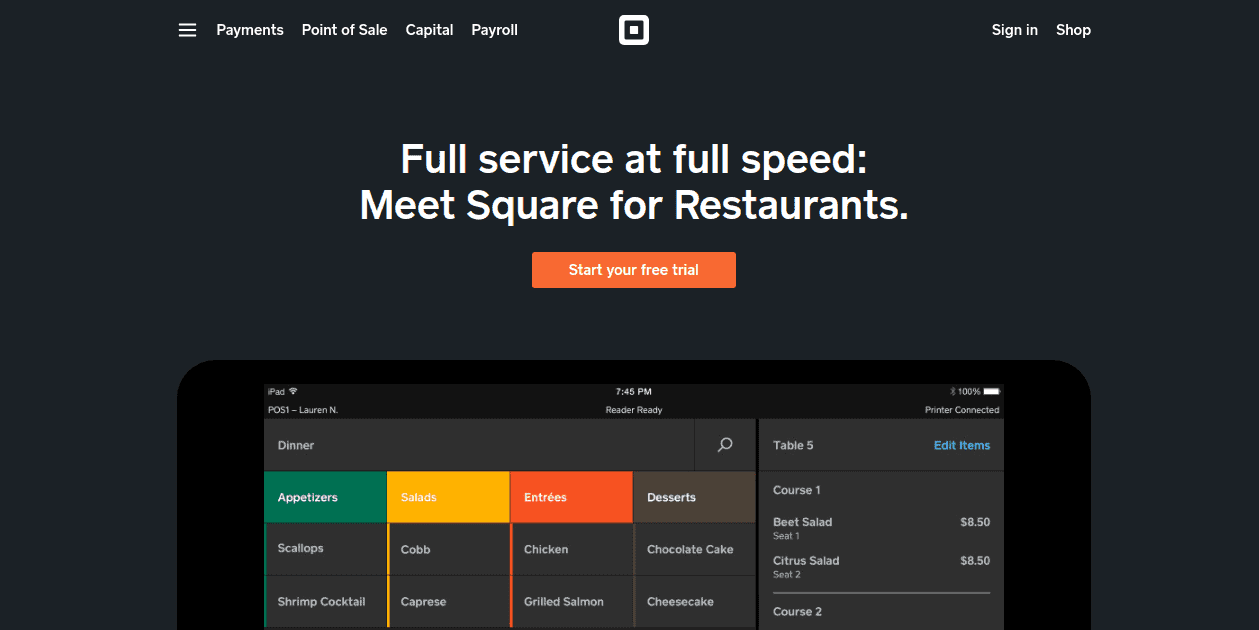The height and width of the screenshot is (630, 1259).
Task: Click Edit Items for Table 5
Action: [962, 445]
